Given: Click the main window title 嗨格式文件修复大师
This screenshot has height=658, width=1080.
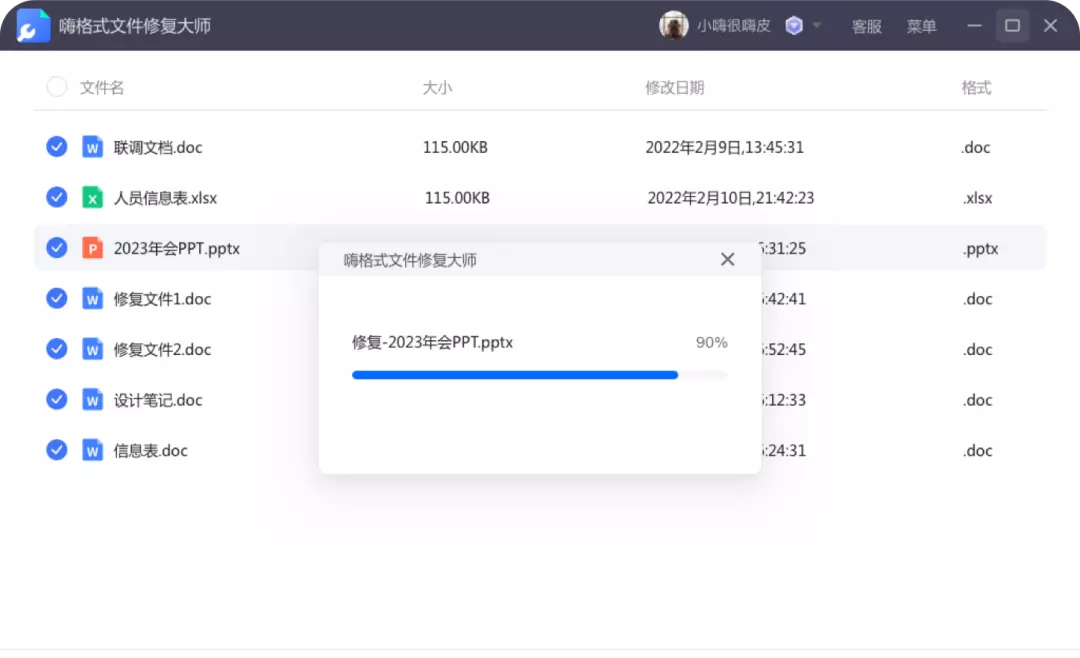Looking at the screenshot, I should pos(134,26).
